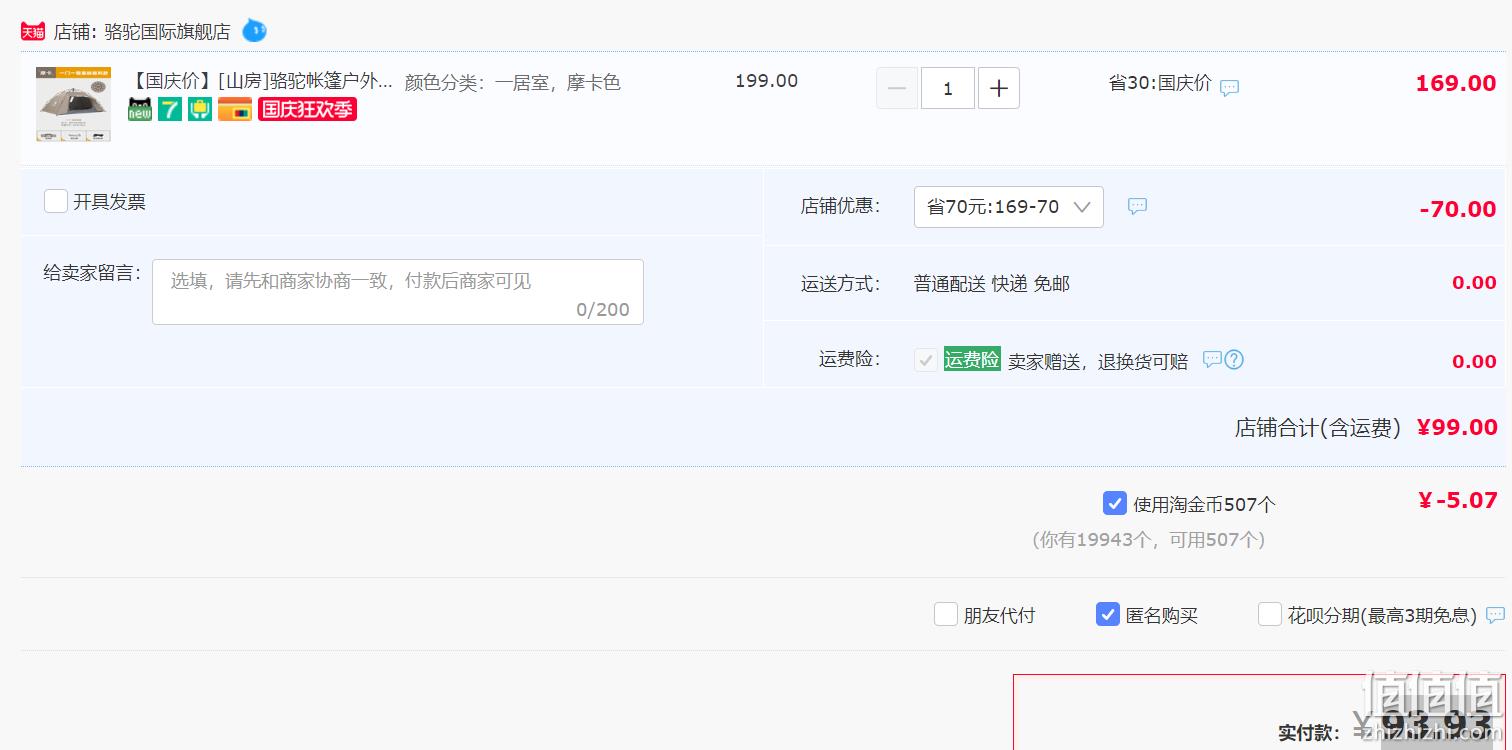This screenshot has width=1512, height=750.
Task: Open the blue Wangwang chat icon by the store name
Action: [x=254, y=31]
